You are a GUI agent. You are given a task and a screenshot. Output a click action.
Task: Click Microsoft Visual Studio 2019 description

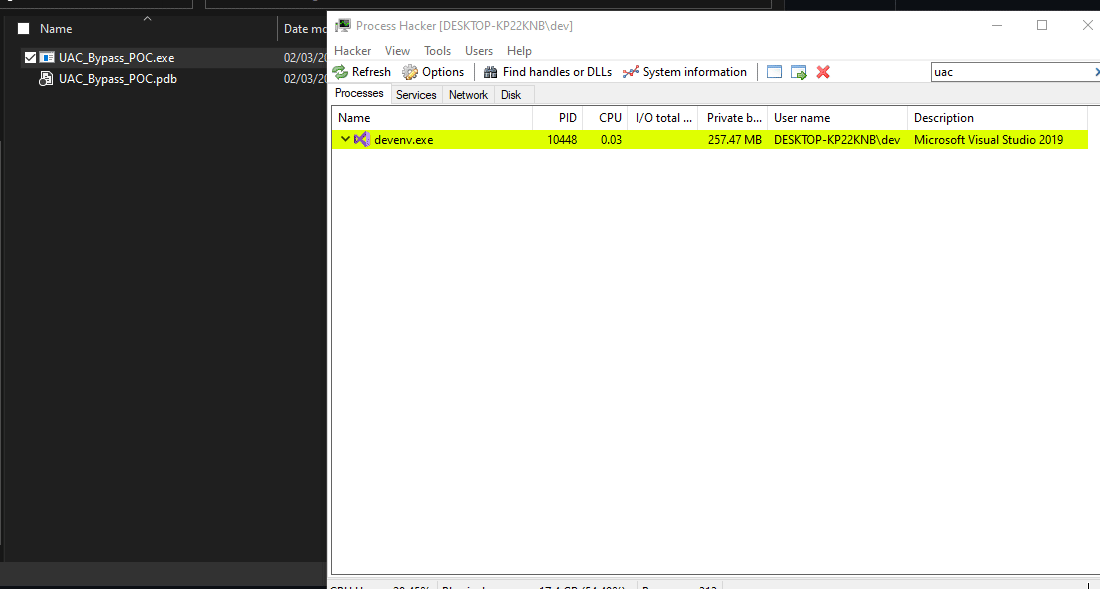tap(988, 140)
